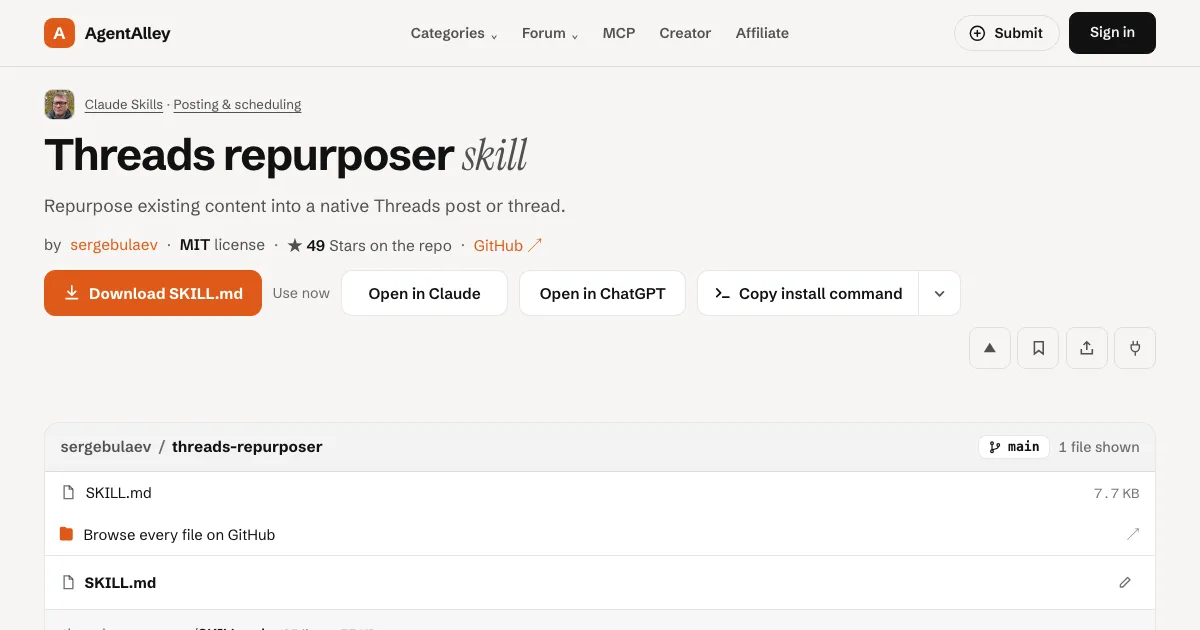
Task: Open the GitHub repo link
Action: [x=508, y=245]
